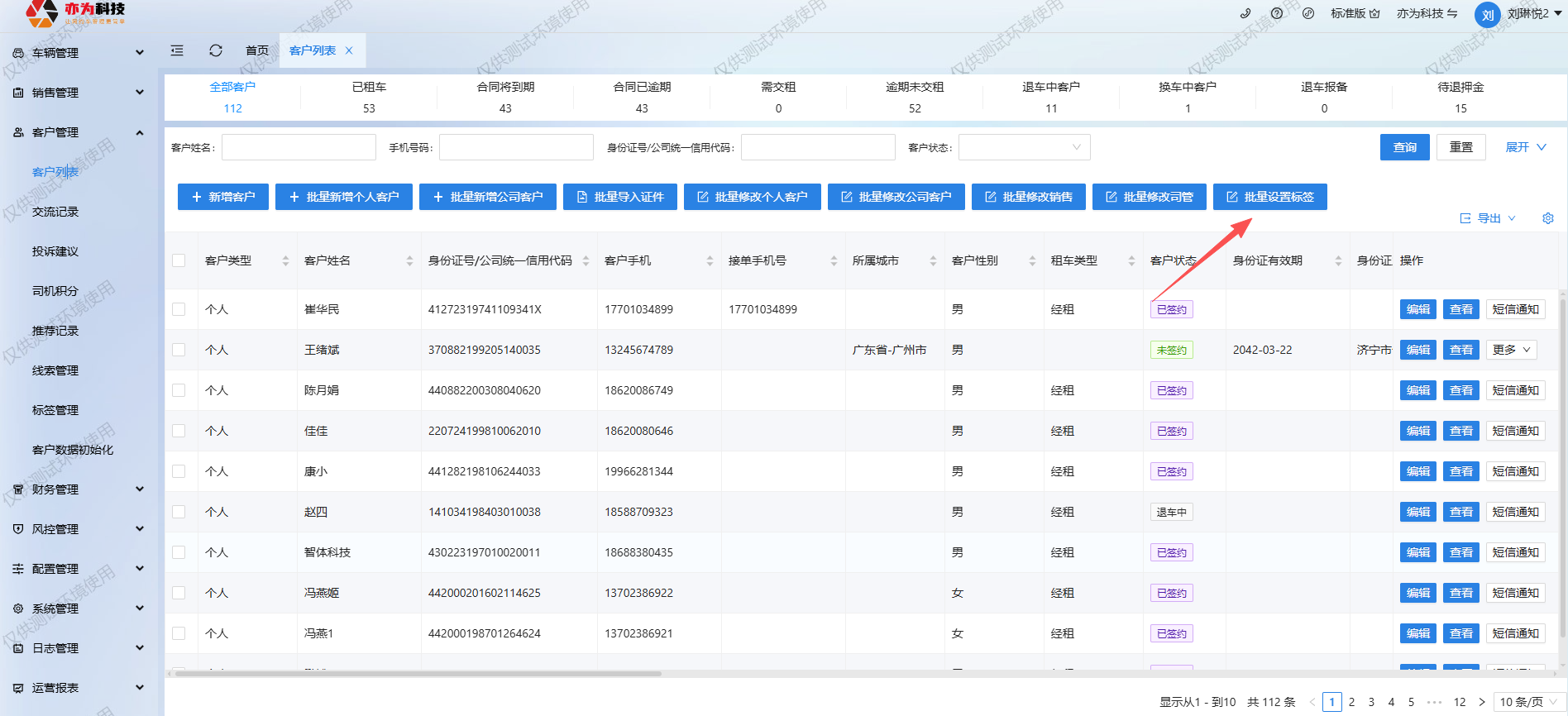The image size is (1568, 716).
Task: Open the 10 条/页 page size selector
Action: click(1527, 702)
